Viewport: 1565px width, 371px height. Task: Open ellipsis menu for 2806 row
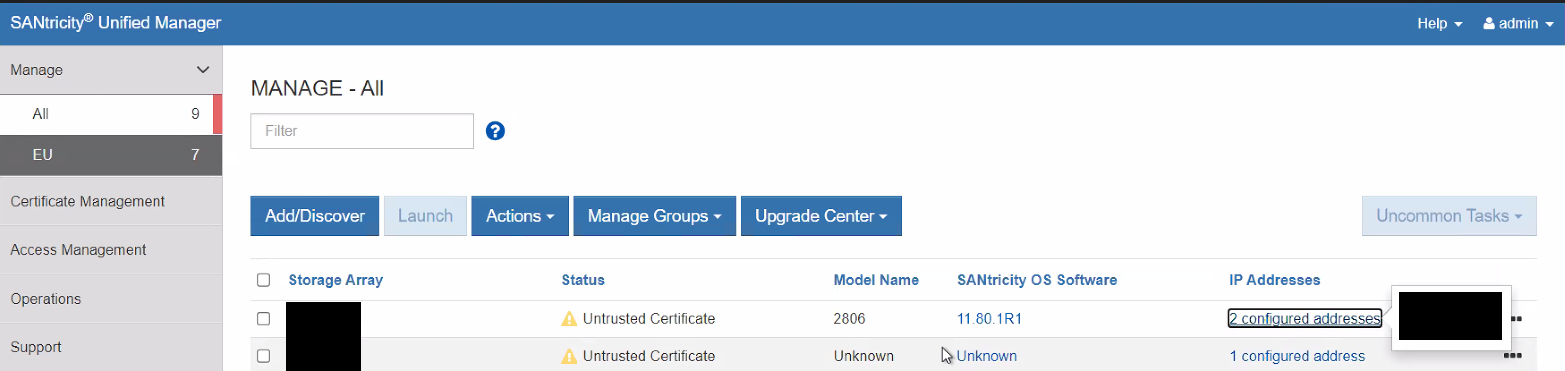(x=1516, y=319)
